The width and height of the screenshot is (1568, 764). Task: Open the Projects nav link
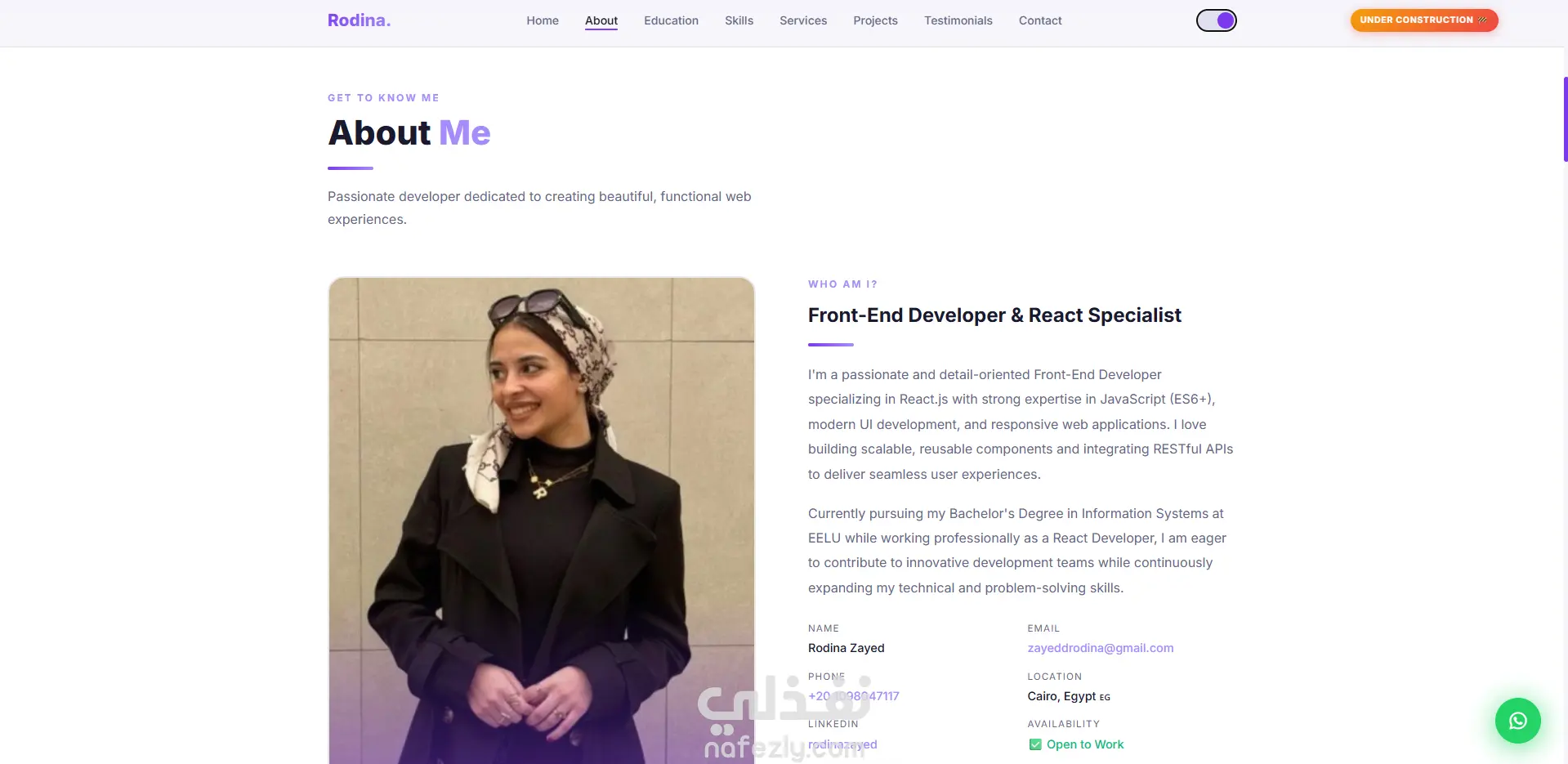tap(875, 20)
